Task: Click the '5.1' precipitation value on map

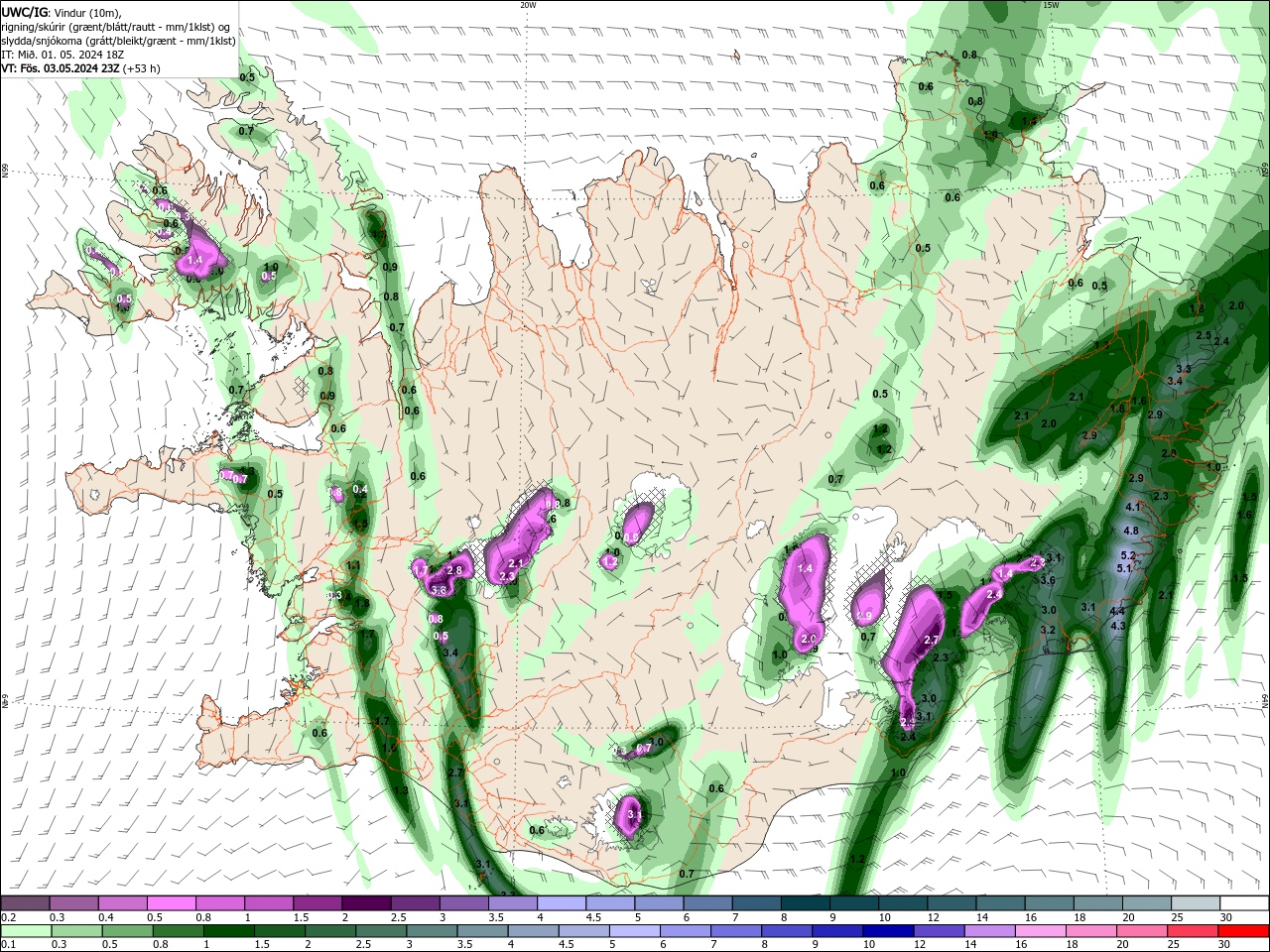Action: click(x=1124, y=568)
